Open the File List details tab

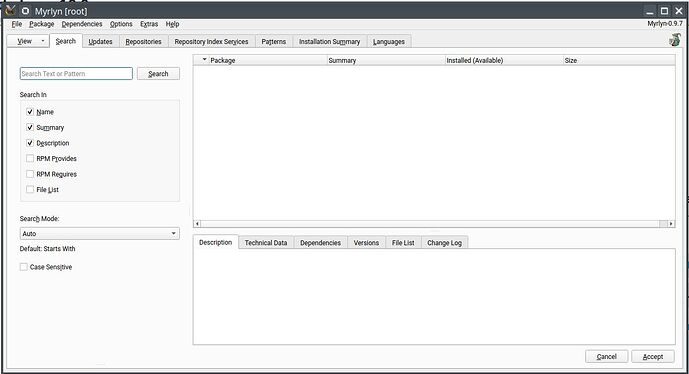403,243
